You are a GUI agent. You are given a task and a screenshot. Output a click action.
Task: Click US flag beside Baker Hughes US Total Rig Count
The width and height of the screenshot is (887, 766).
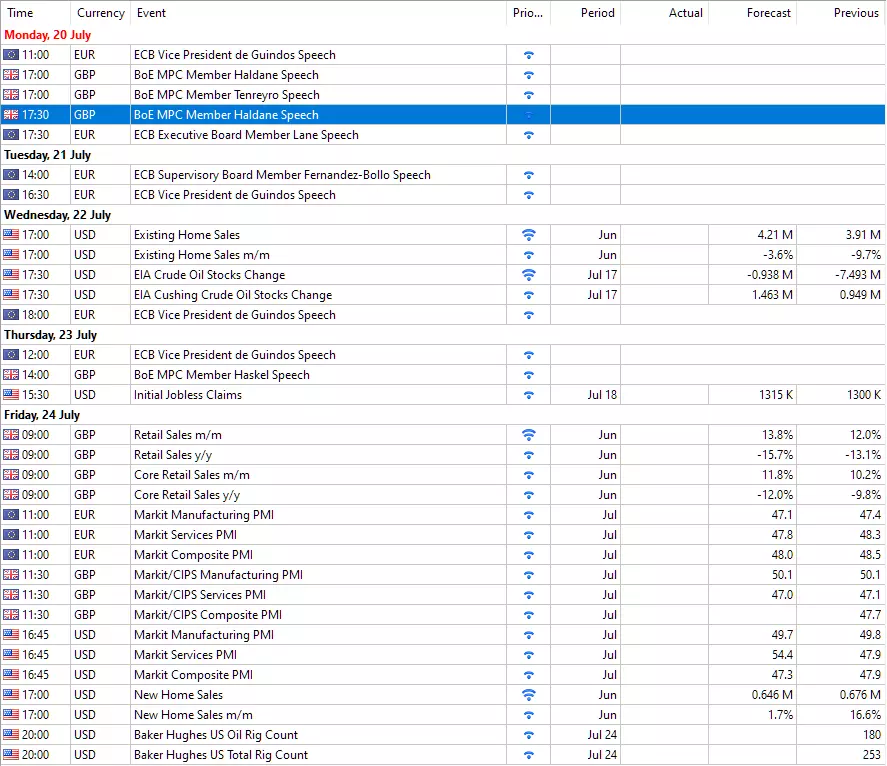(x=11, y=755)
